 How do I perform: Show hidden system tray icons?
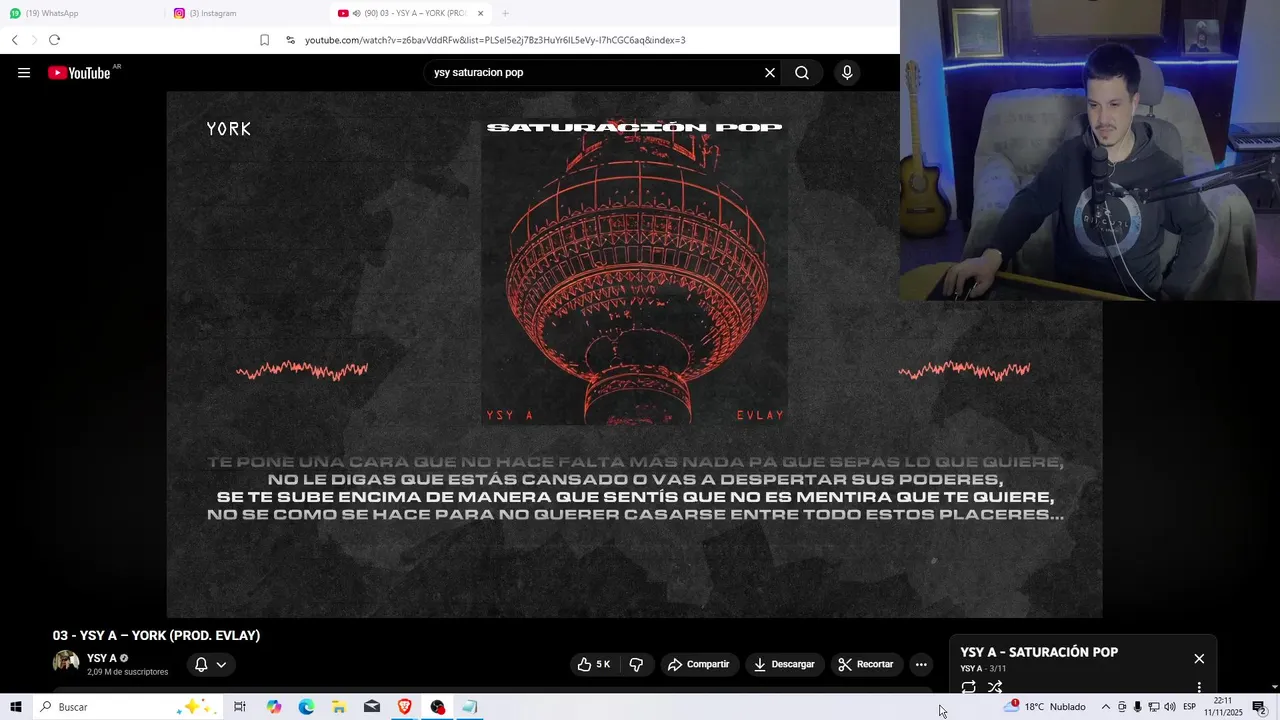pos(1105,707)
